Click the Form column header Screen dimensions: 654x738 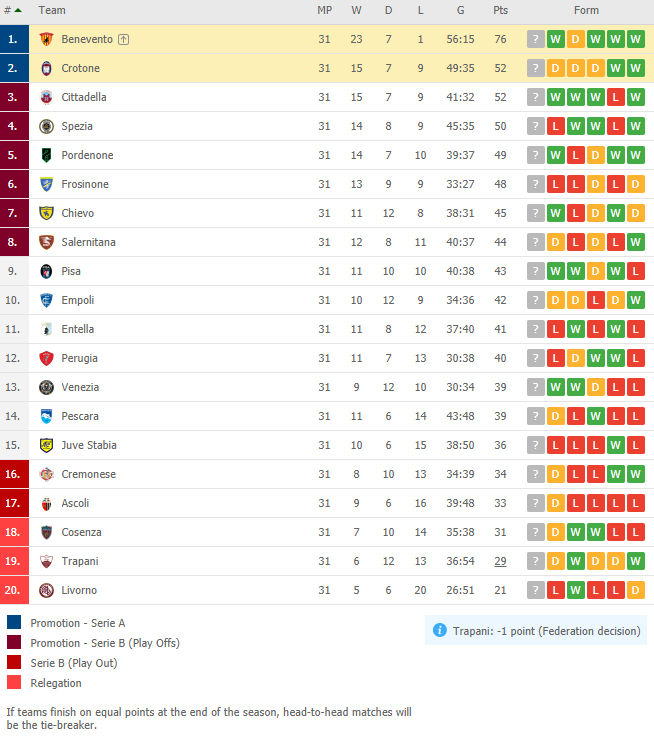click(586, 10)
